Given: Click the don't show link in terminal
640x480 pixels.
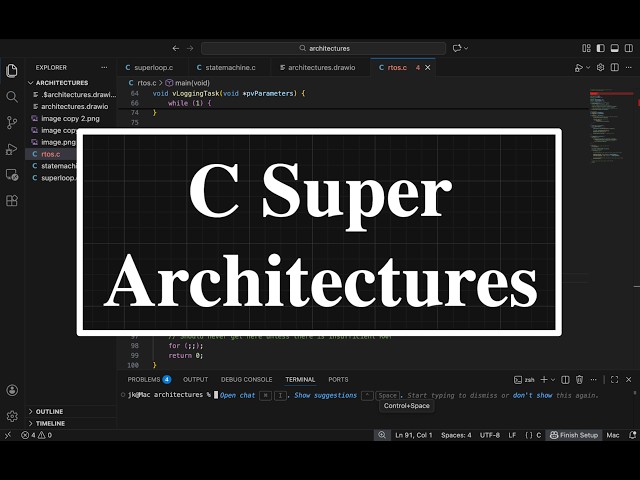Looking at the screenshot, I should [532, 395].
